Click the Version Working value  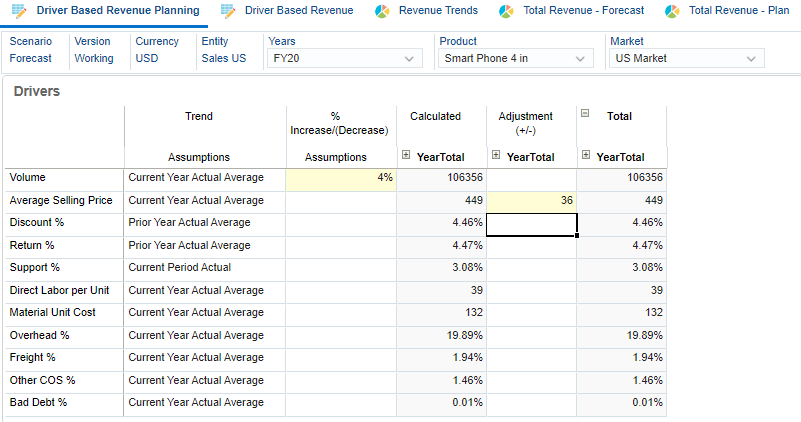pos(94,58)
